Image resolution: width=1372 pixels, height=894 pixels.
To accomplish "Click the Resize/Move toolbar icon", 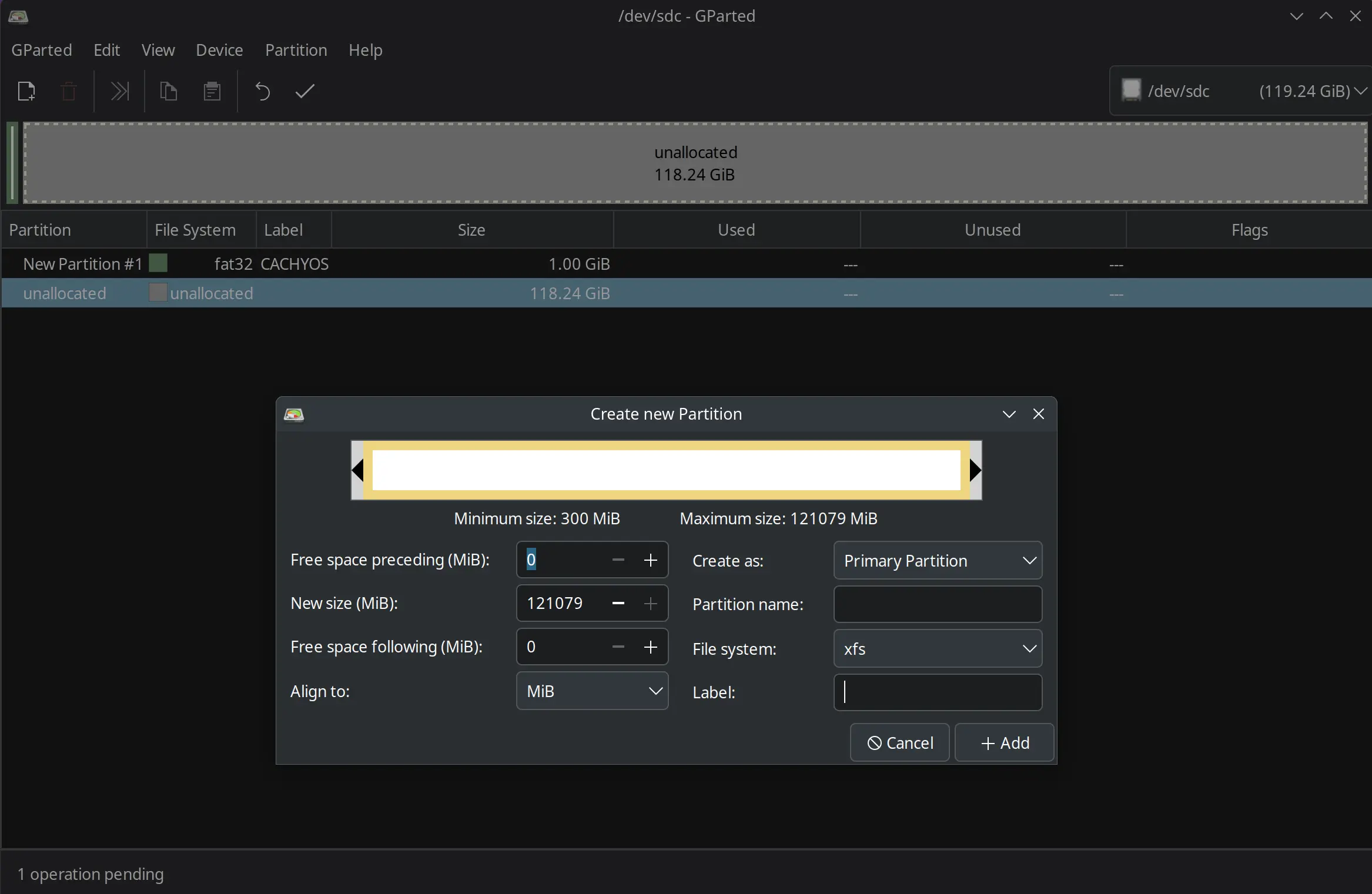I will (119, 91).
